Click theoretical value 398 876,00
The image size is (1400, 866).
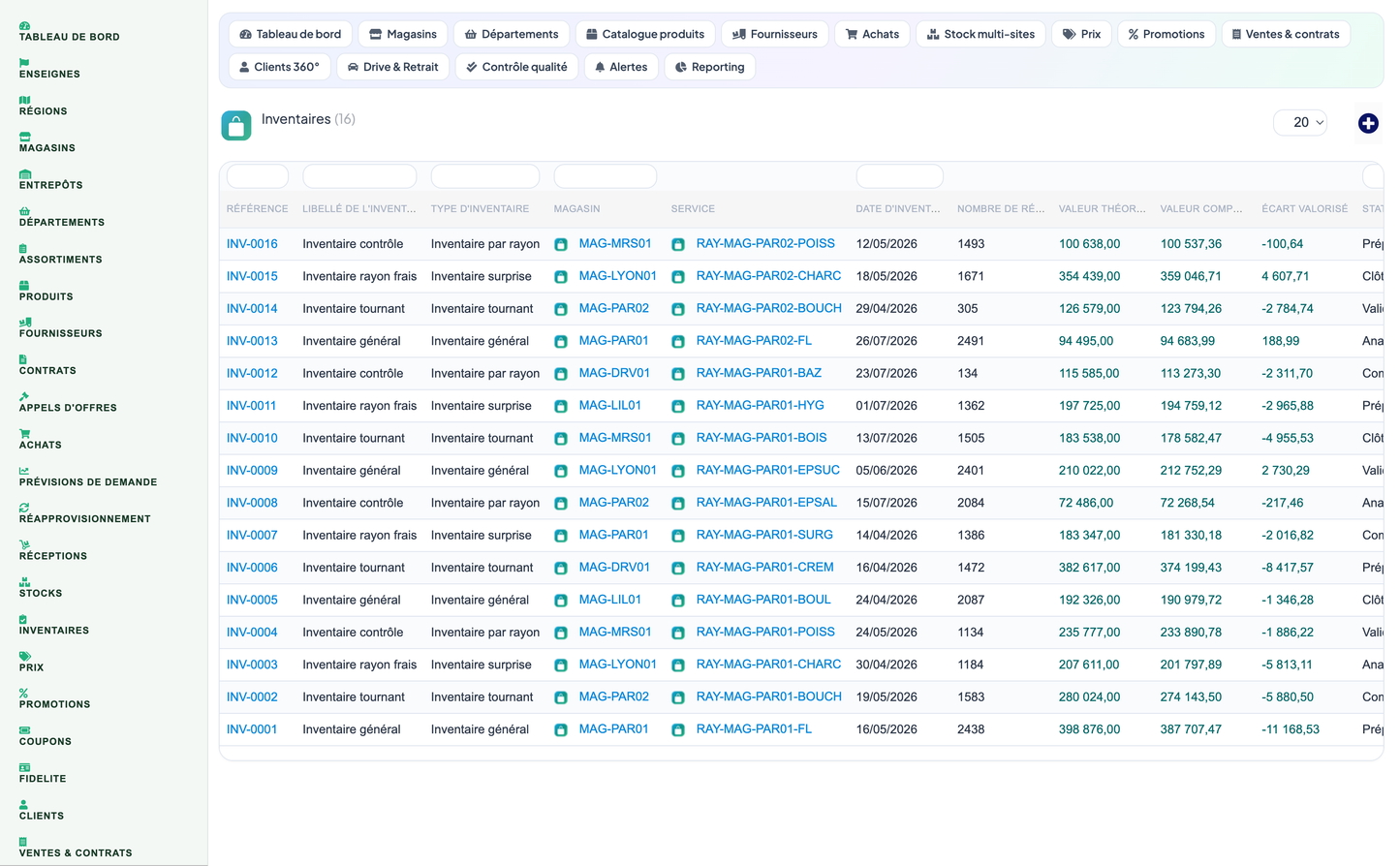tap(1089, 729)
